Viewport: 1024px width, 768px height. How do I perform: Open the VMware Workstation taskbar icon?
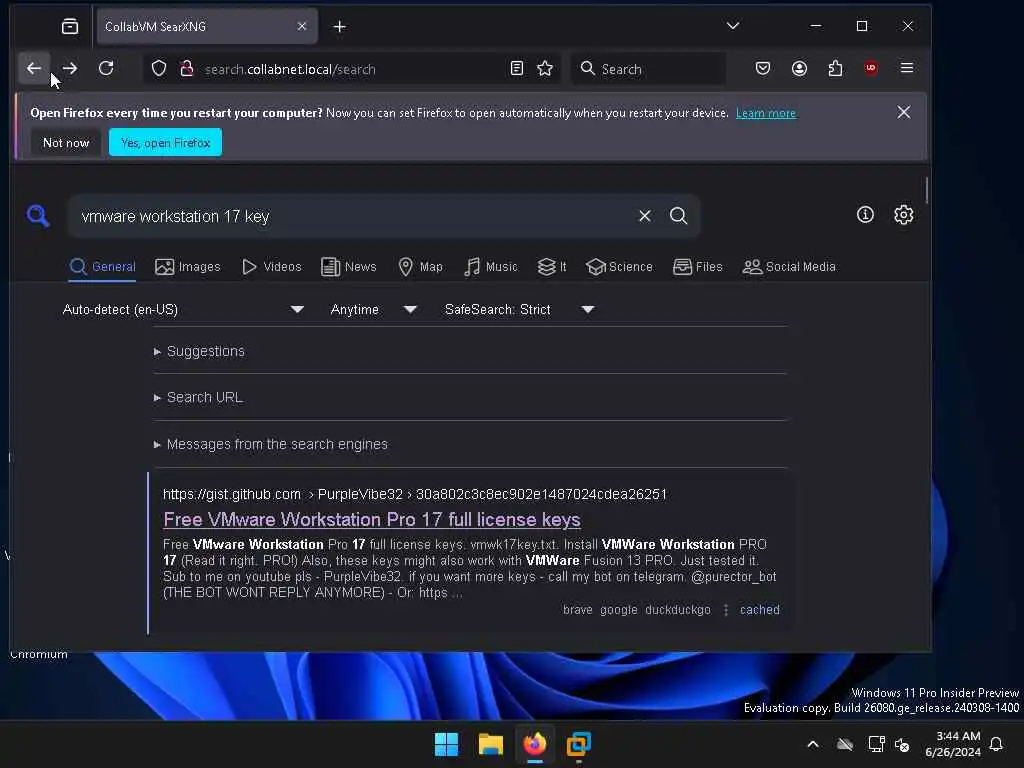pos(579,744)
